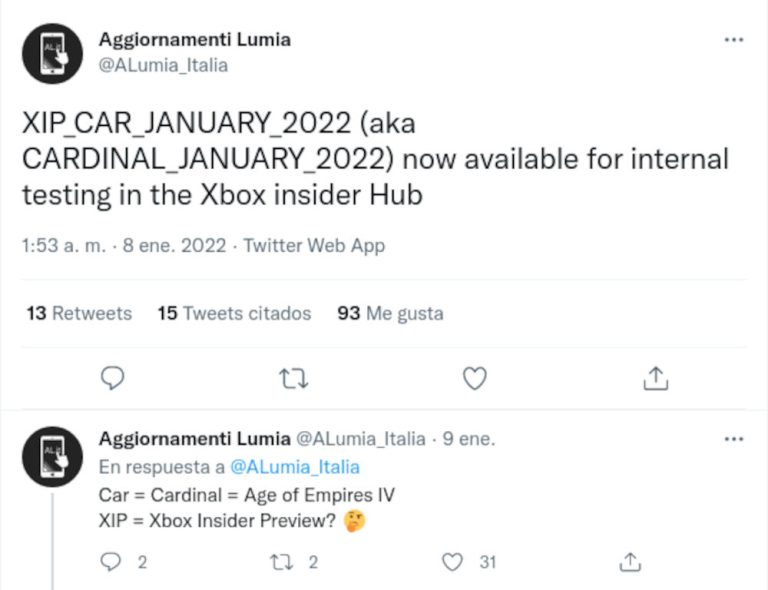Retweet the main XIP_CAR tweet

(x=293, y=377)
